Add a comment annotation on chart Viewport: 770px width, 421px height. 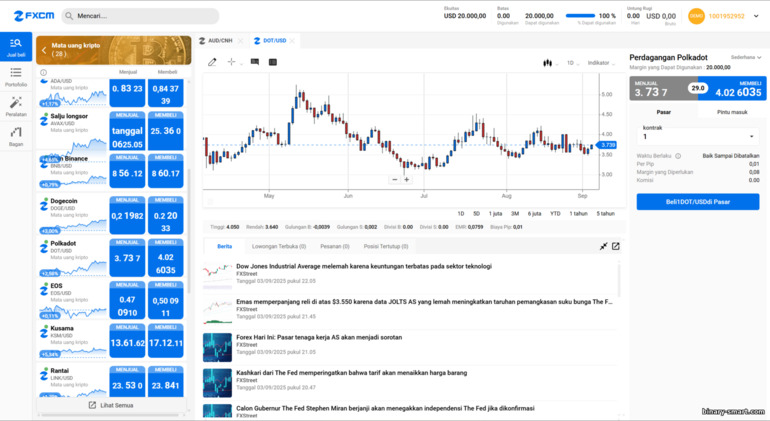coord(254,62)
